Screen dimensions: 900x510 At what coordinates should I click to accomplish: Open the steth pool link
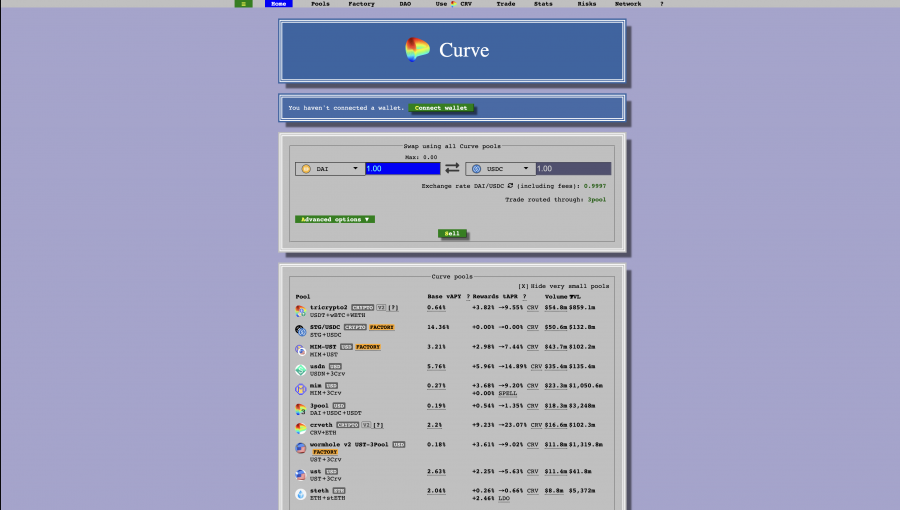319,491
